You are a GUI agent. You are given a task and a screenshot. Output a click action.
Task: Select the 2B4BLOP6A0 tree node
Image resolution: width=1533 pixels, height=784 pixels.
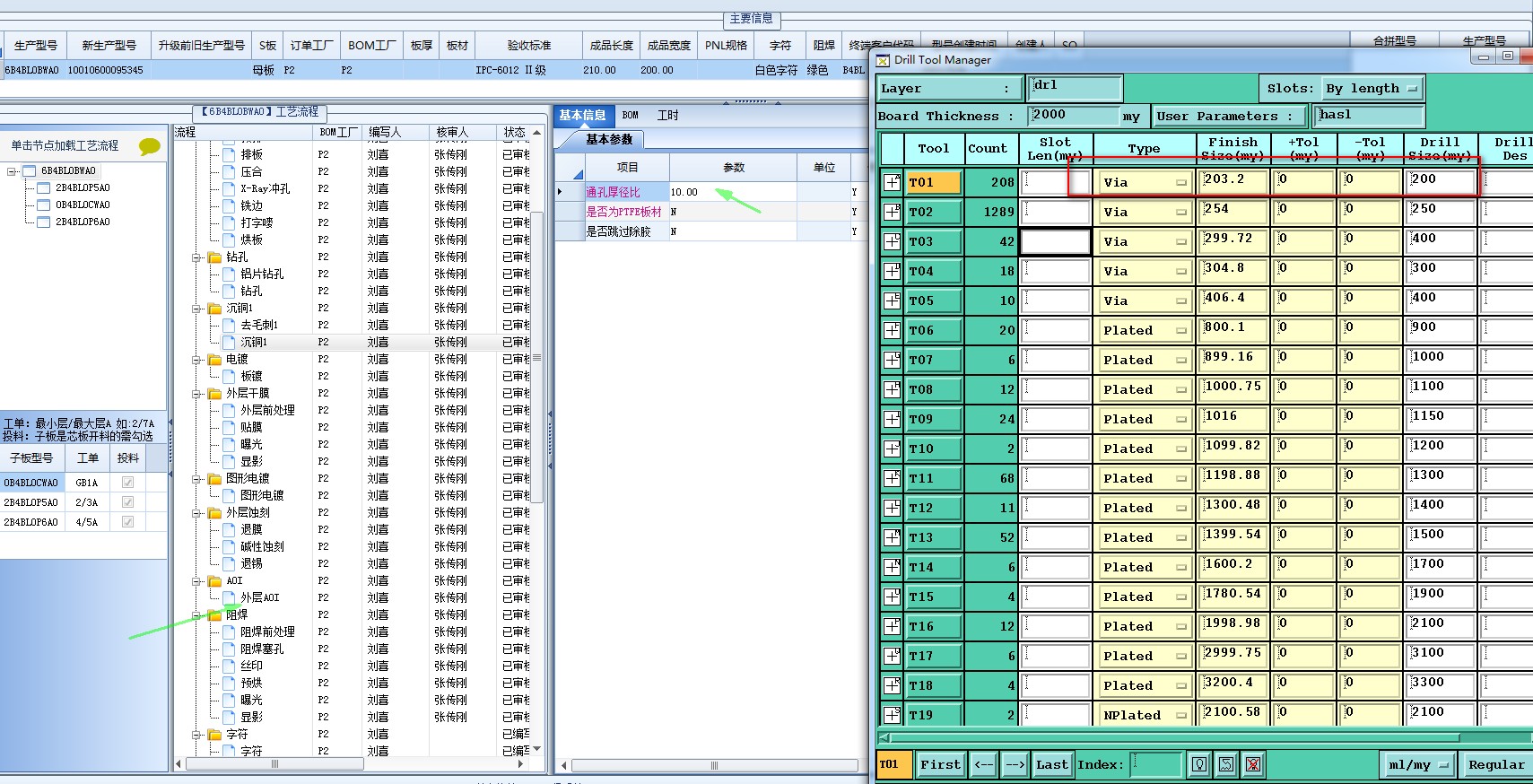click(83, 222)
